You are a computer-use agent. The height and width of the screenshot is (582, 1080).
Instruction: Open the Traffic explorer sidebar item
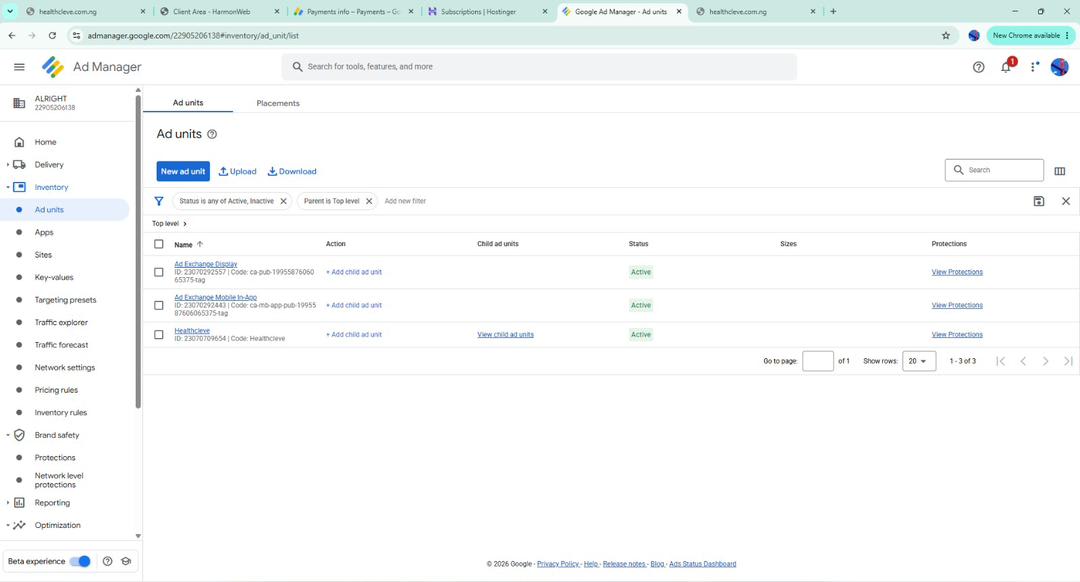click(61, 322)
